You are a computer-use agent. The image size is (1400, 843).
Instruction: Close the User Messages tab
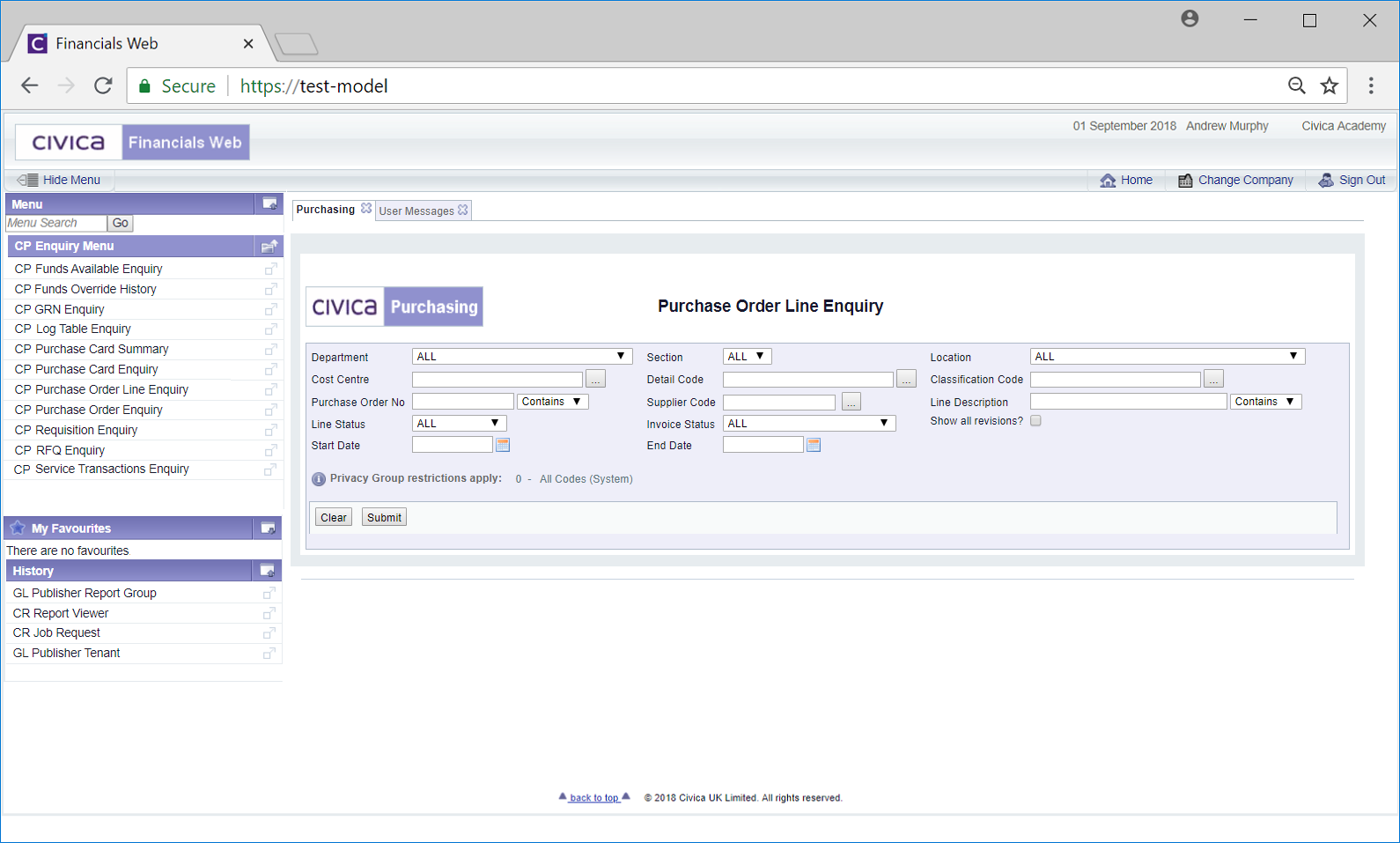(463, 210)
